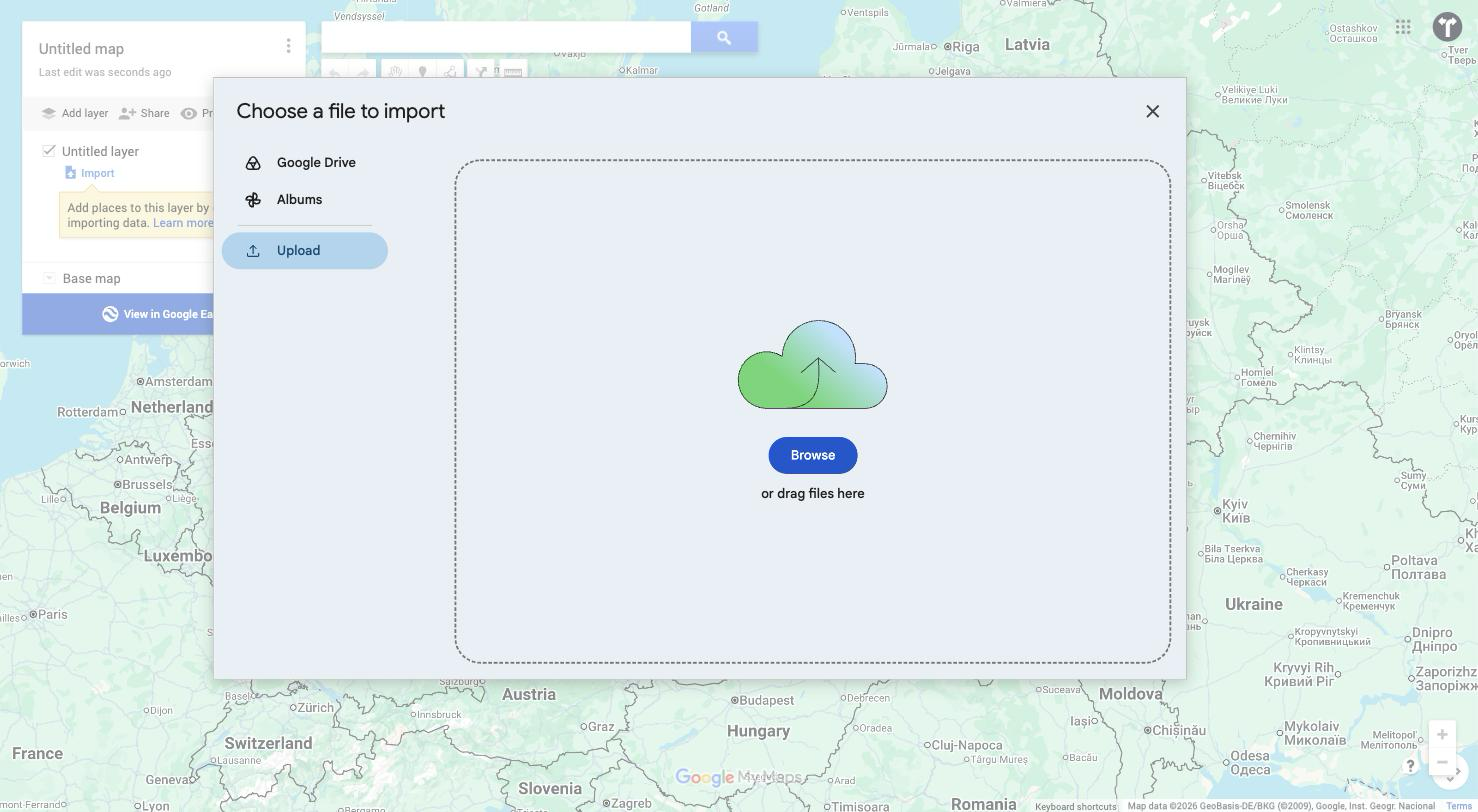The height and width of the screenshot is (812, 1478).
Task: Click Share in the map panel
Action: coord(144,114)
